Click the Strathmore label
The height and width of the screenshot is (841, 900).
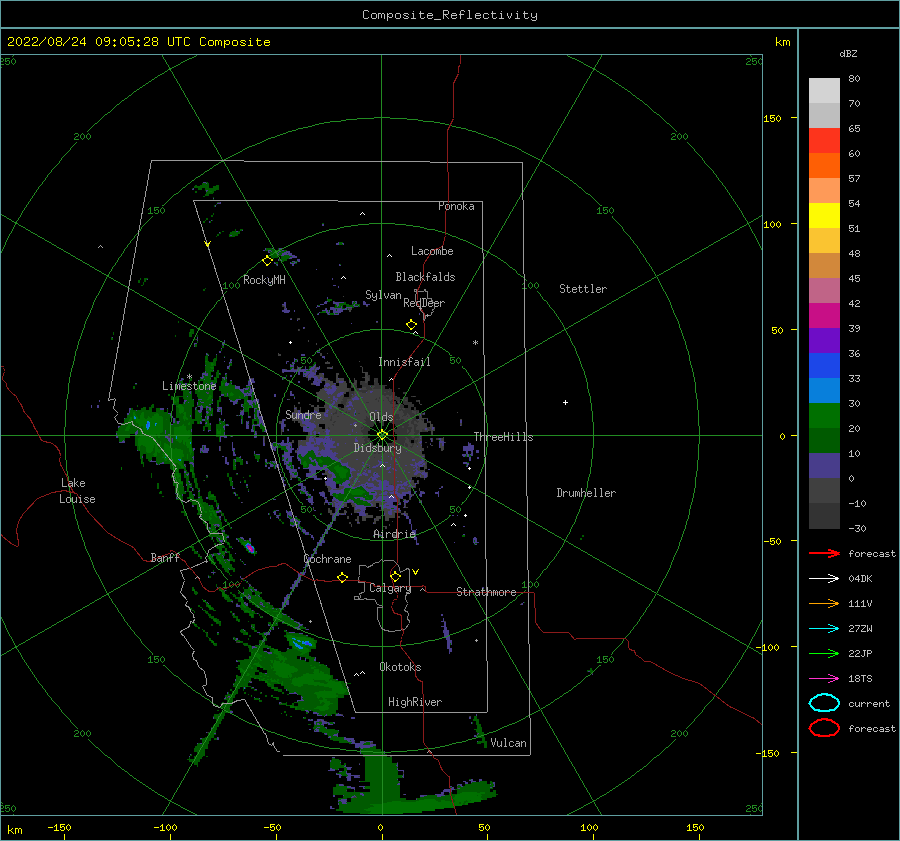[486, 592]
